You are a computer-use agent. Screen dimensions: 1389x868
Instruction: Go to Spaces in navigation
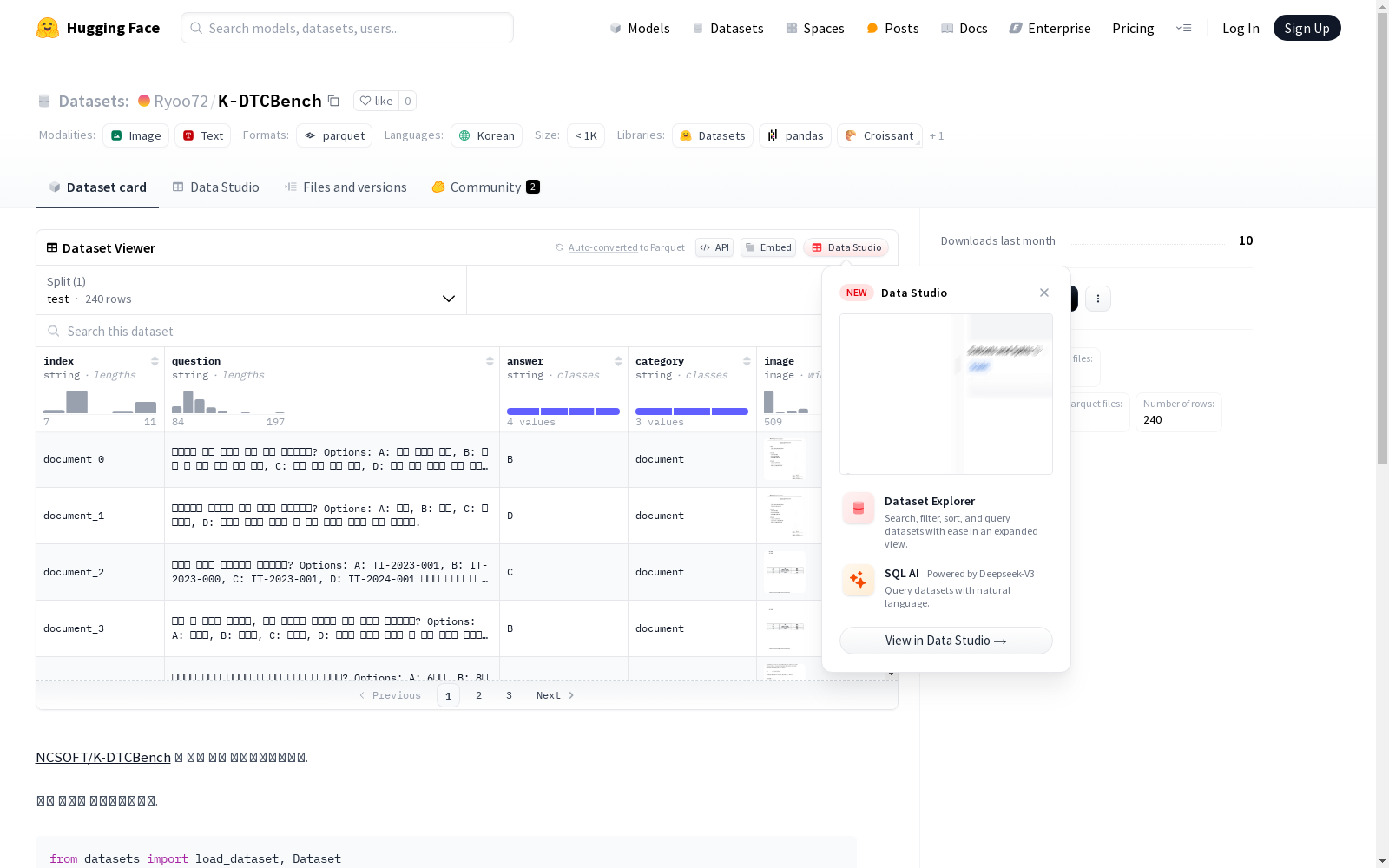click(815, 28)
